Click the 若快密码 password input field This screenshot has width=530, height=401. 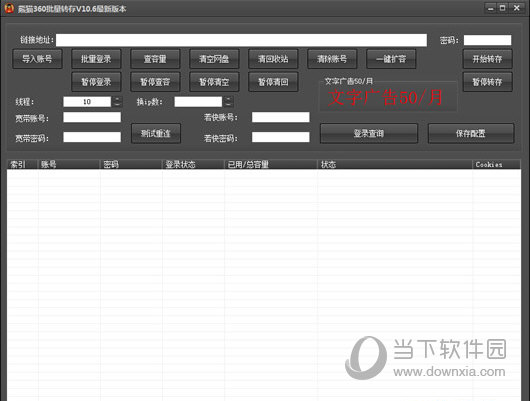[281, 137]
